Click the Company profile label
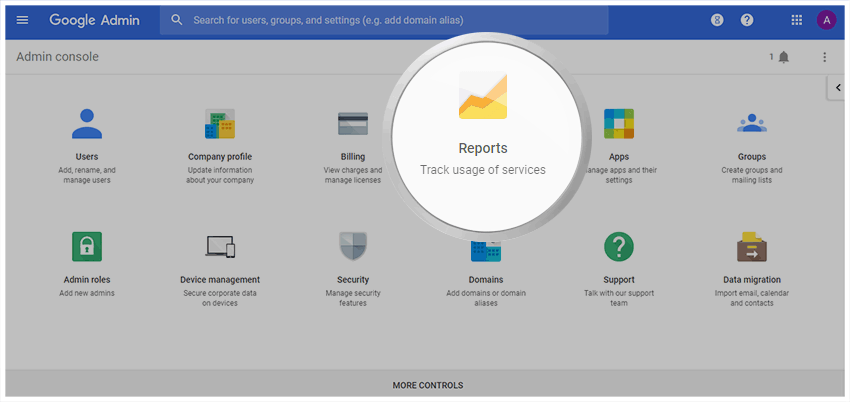This screenshot has width=850, height=402. click(x=220, y=157)
